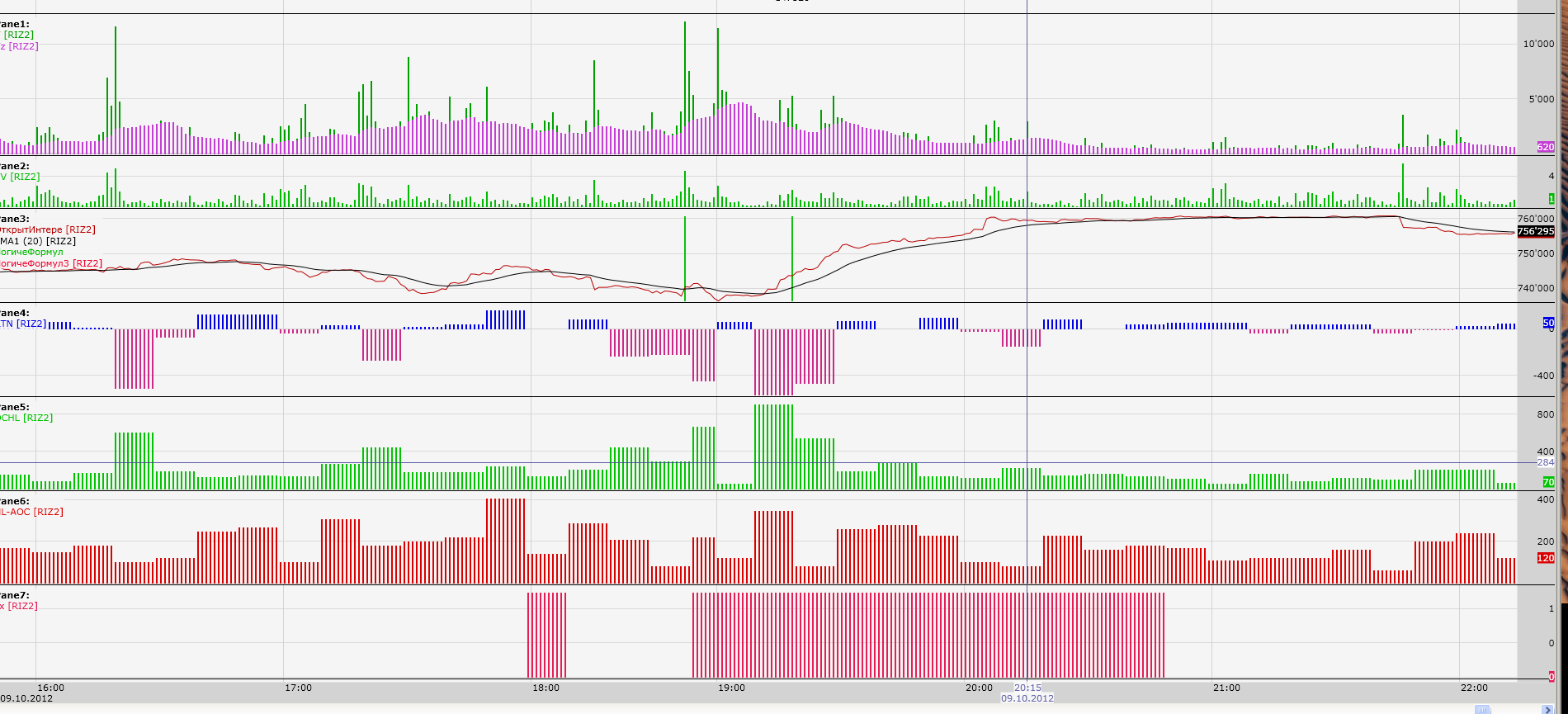This screenshot has height=714, width=1568.
Task: Click the Pane7 title label
Action: 15,595
